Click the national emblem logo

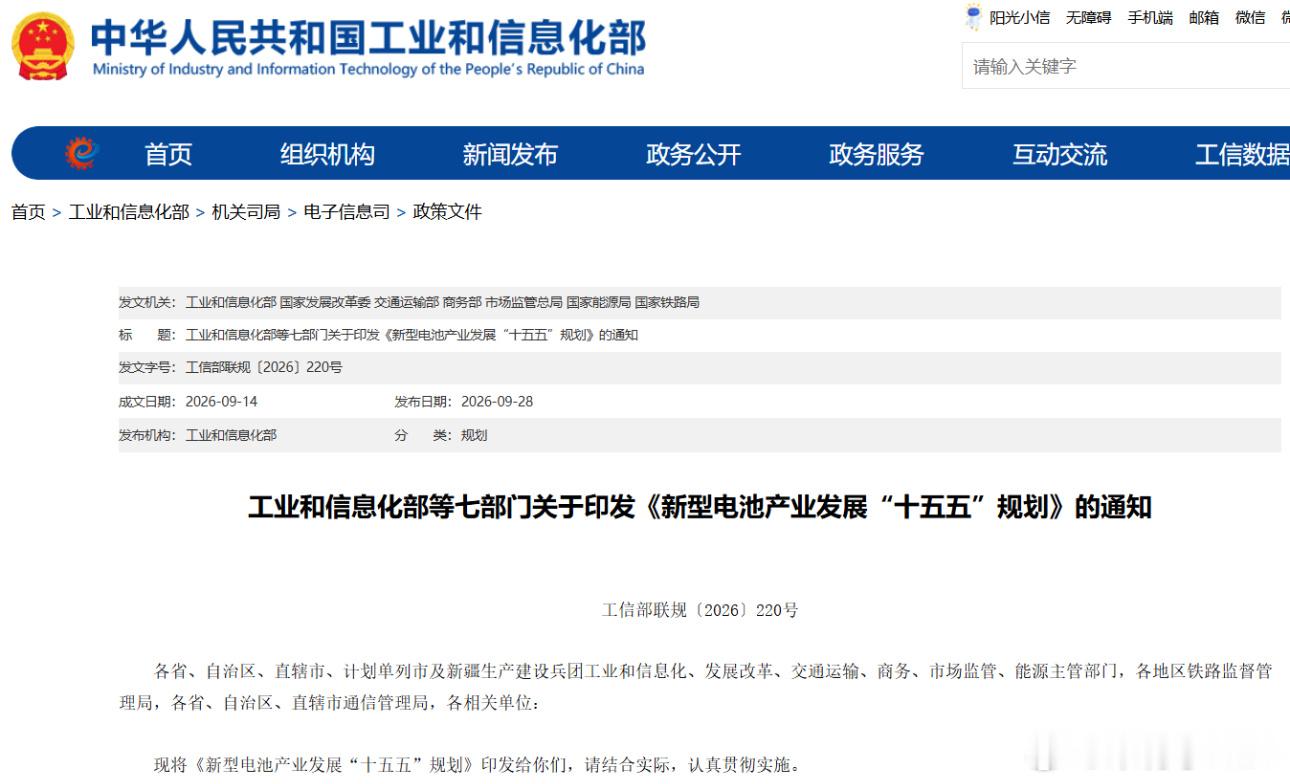[x=43, y=46]
